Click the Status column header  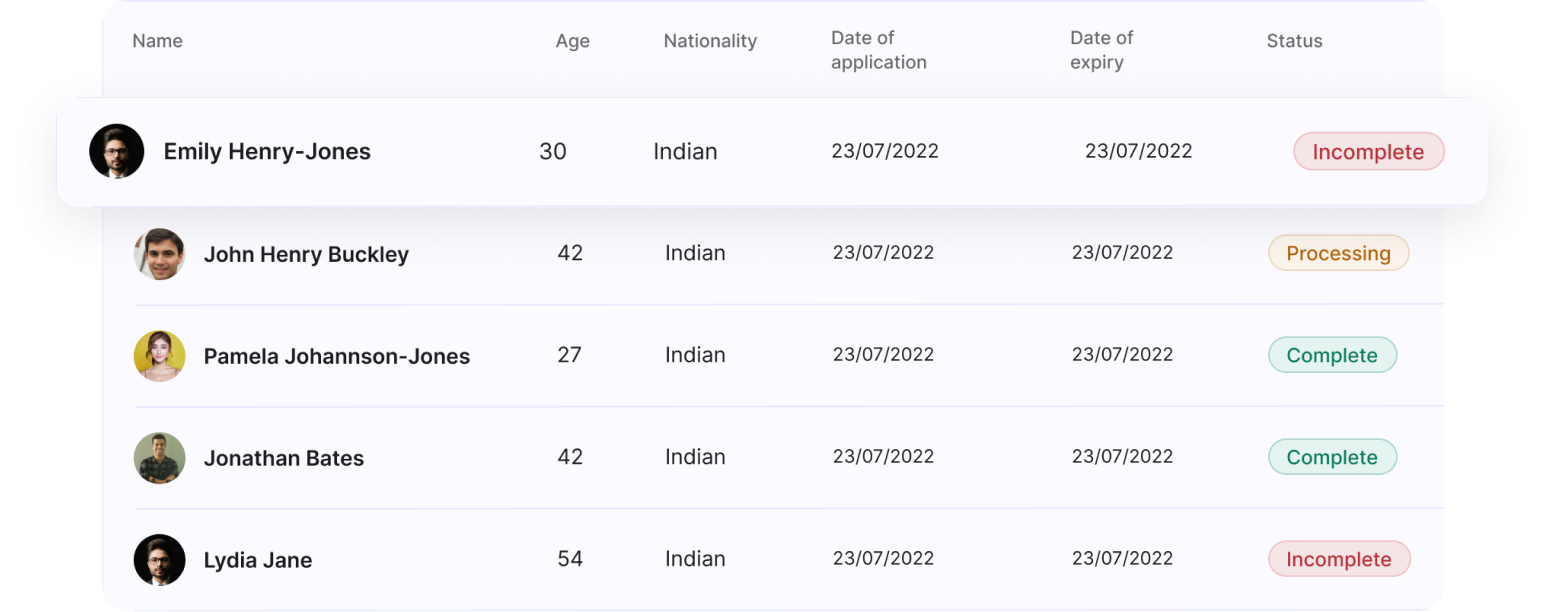(1294, 41)
